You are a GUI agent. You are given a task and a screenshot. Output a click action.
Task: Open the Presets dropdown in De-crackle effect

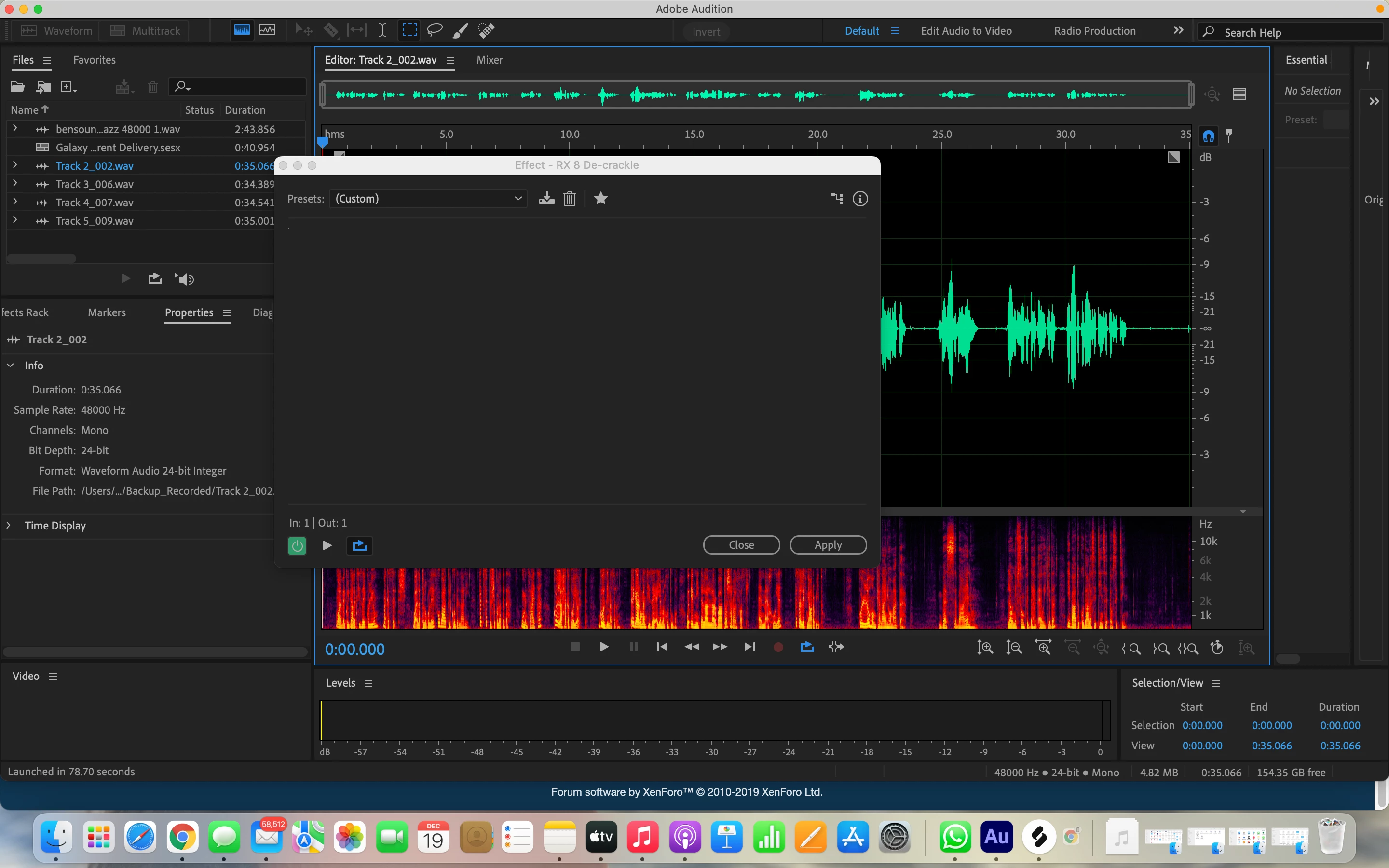428,199
